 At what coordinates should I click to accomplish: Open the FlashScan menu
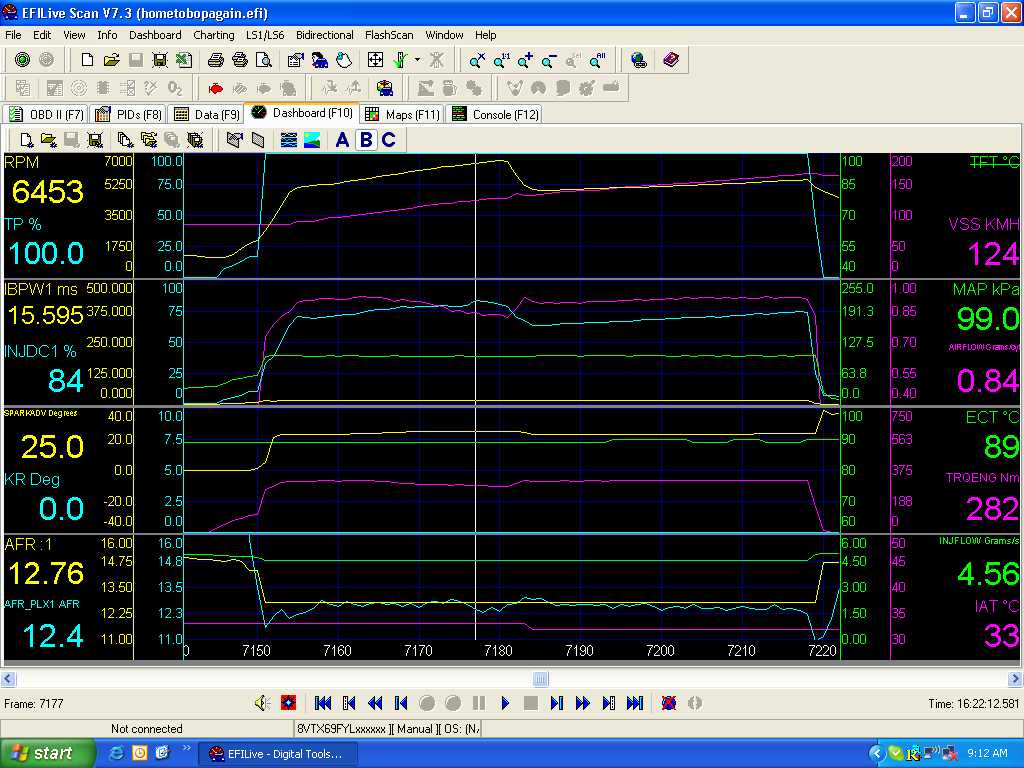[x=389, y=35]
